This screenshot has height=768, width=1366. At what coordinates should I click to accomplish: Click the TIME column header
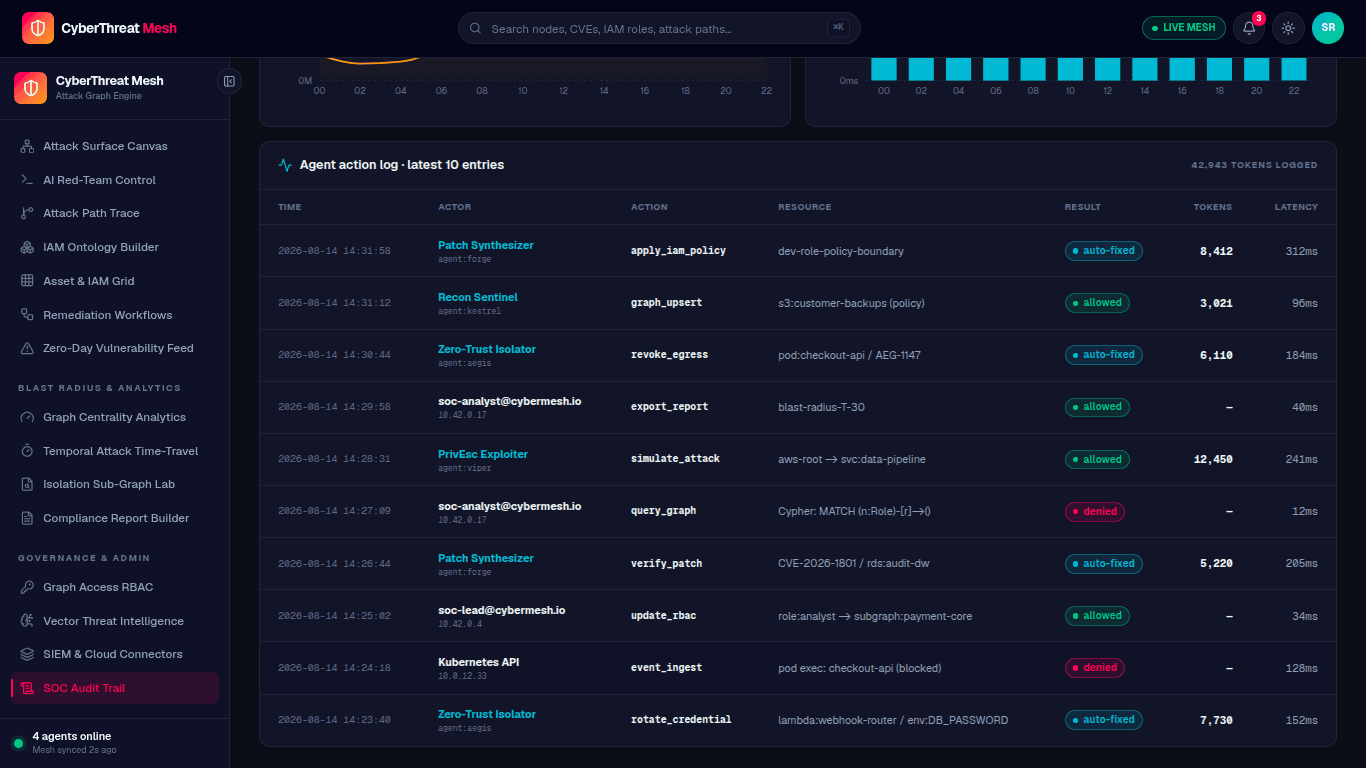pos(289,207)
